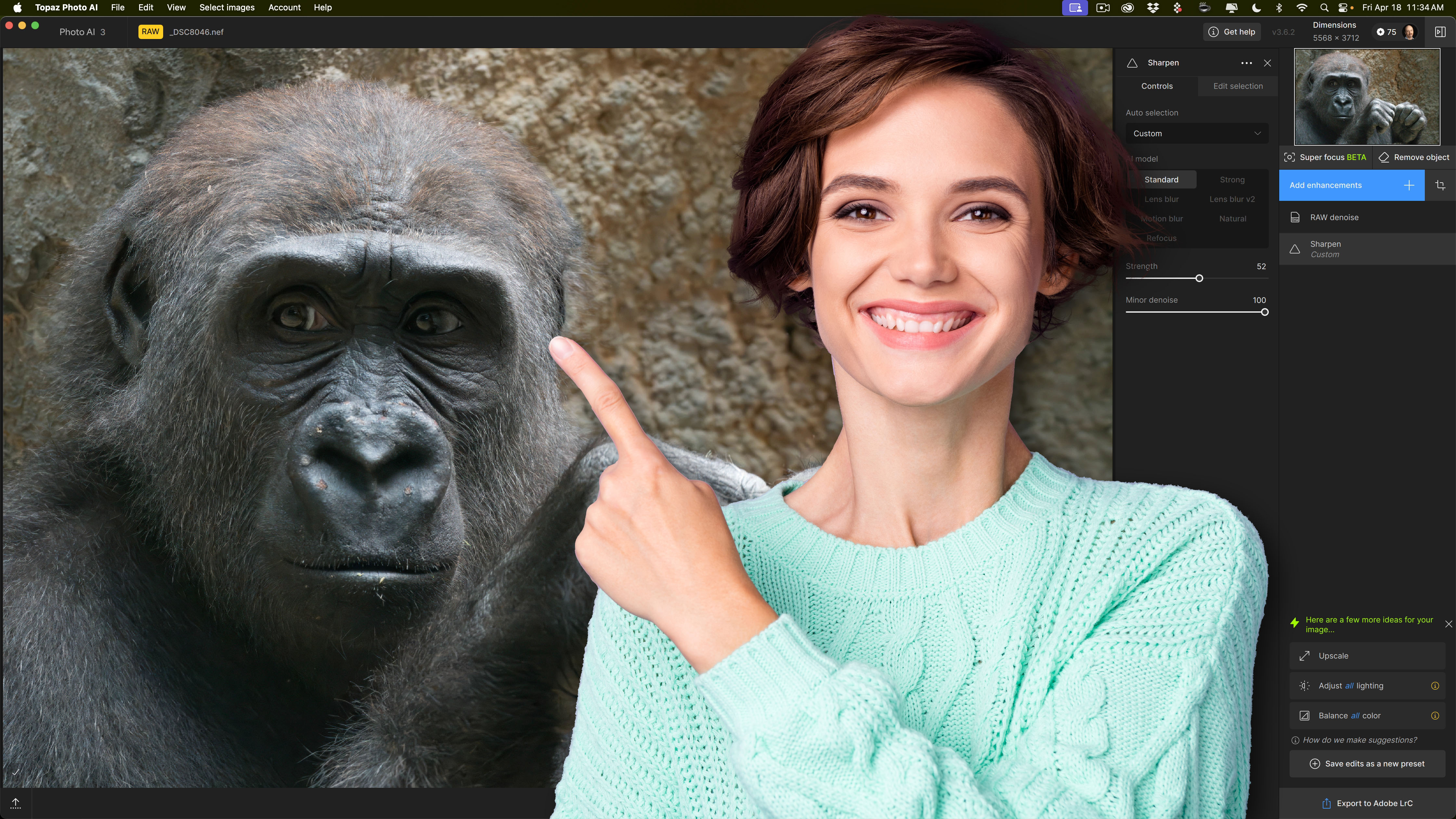
Task: Open the View menu
Action: pos(176,7)
